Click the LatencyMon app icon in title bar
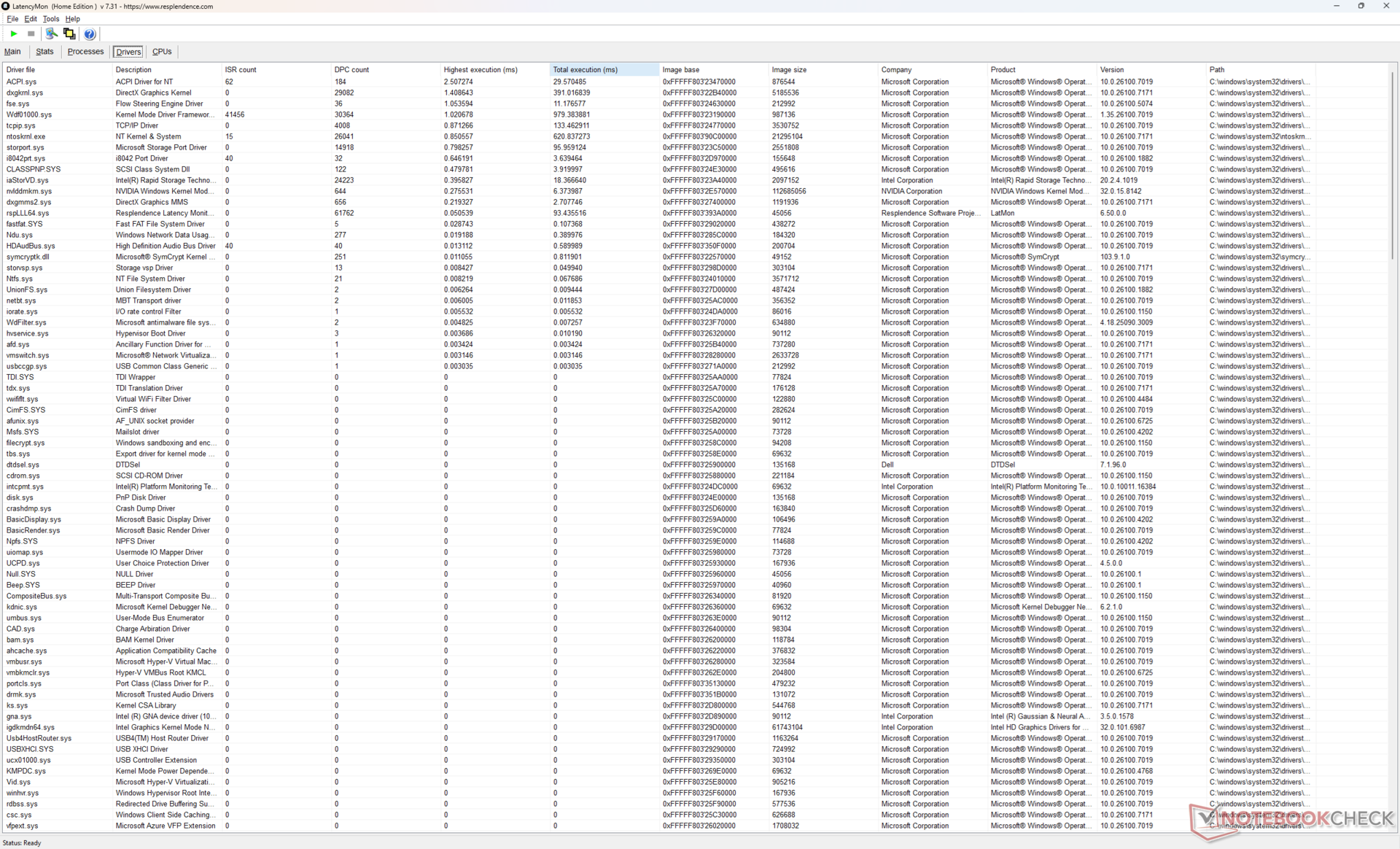The width and height of the screenshot is (1400, 849). 6,6
